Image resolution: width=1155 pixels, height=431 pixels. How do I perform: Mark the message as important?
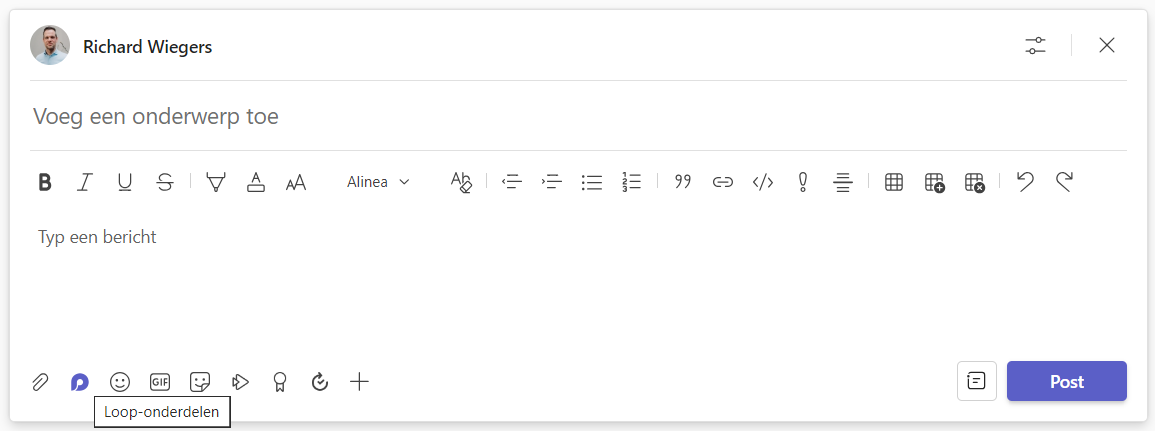pyautogui.click(x=803, y=182)
